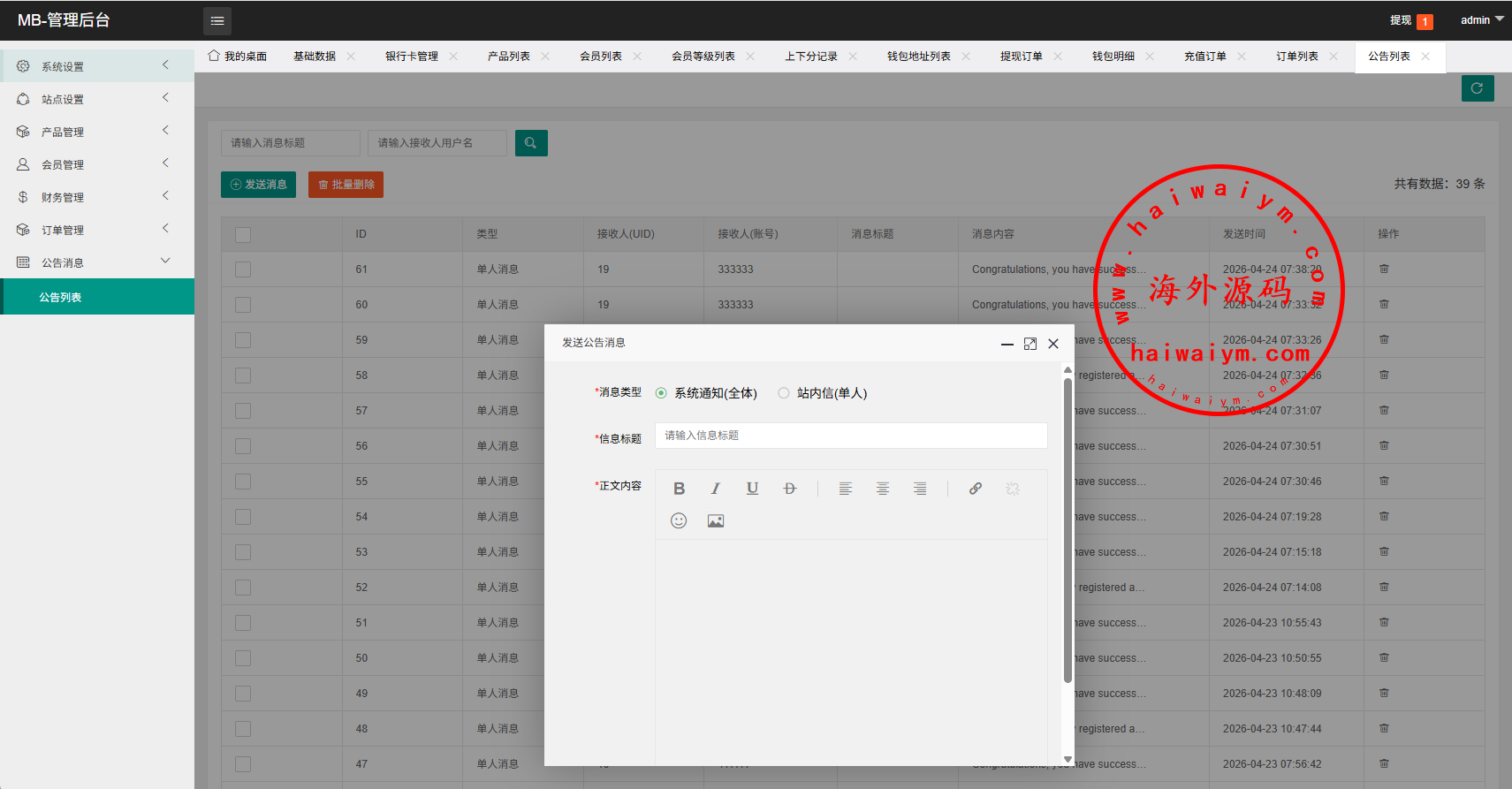Viewport: 1512px width, 789px height.
Task: Toggle bold formatting in editor
Action: tap(679, 489)
